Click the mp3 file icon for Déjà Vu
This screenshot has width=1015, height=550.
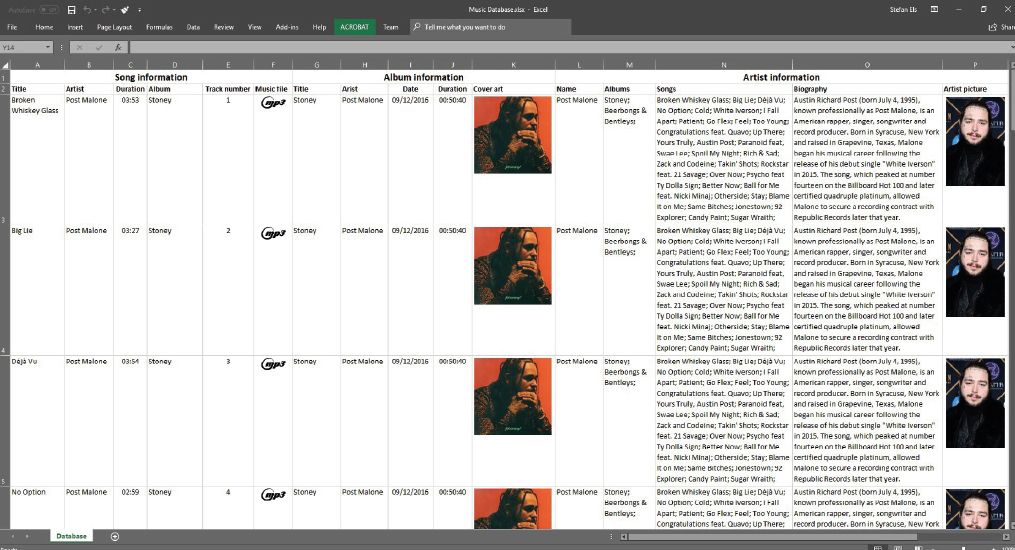pos(273,363)
